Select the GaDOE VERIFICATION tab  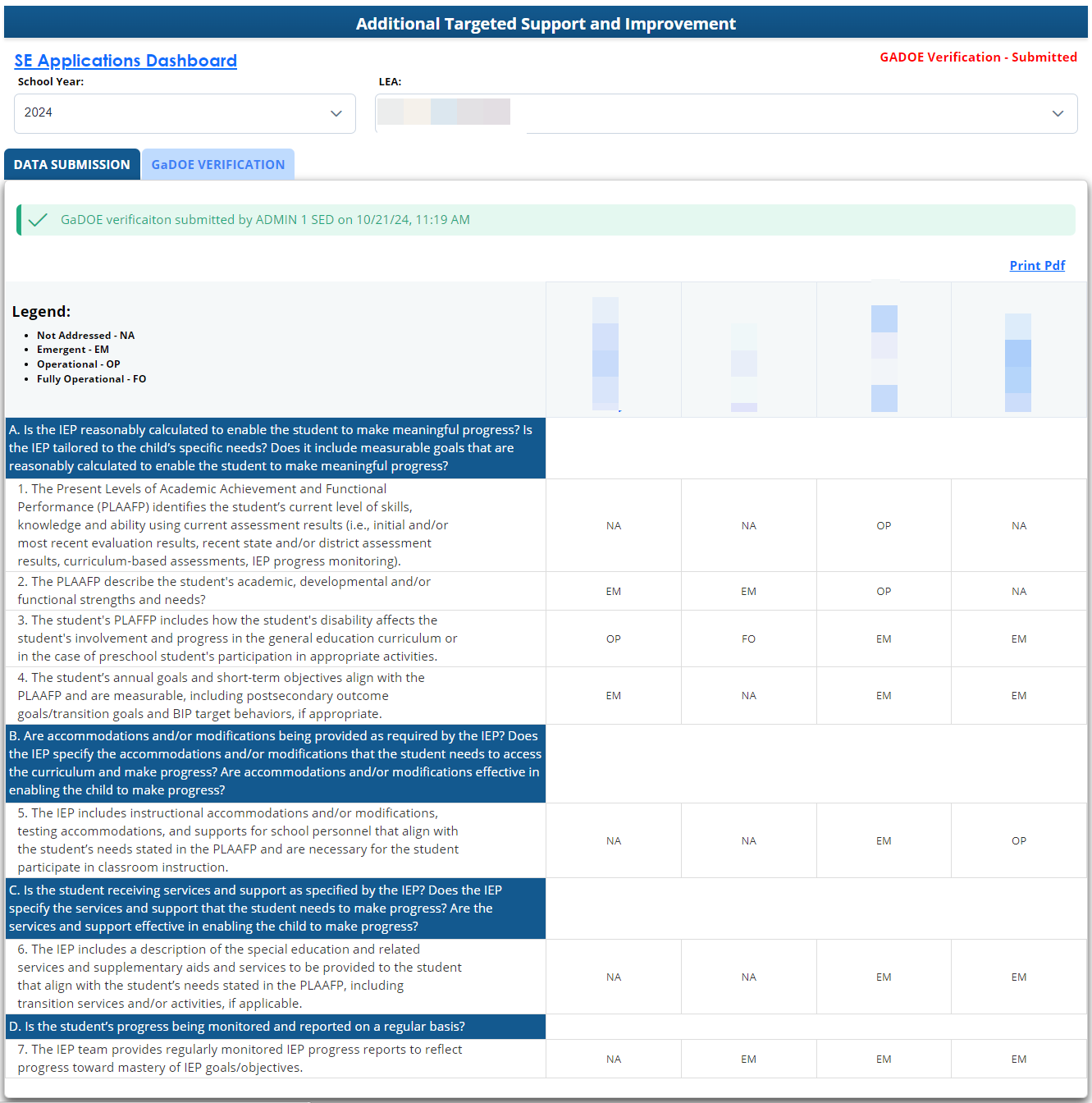218,164
